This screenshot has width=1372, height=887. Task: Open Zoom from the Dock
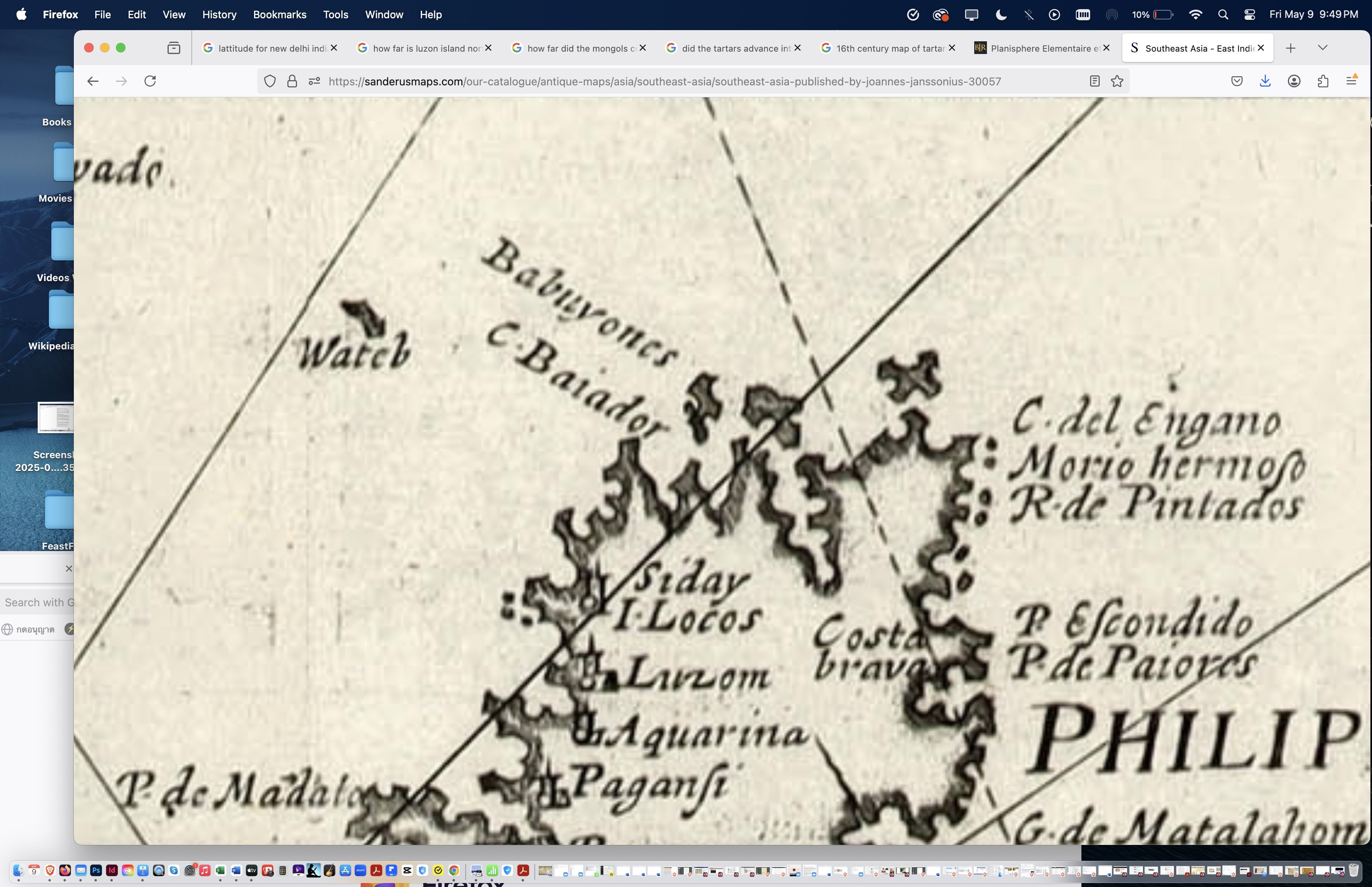point(360,870)
